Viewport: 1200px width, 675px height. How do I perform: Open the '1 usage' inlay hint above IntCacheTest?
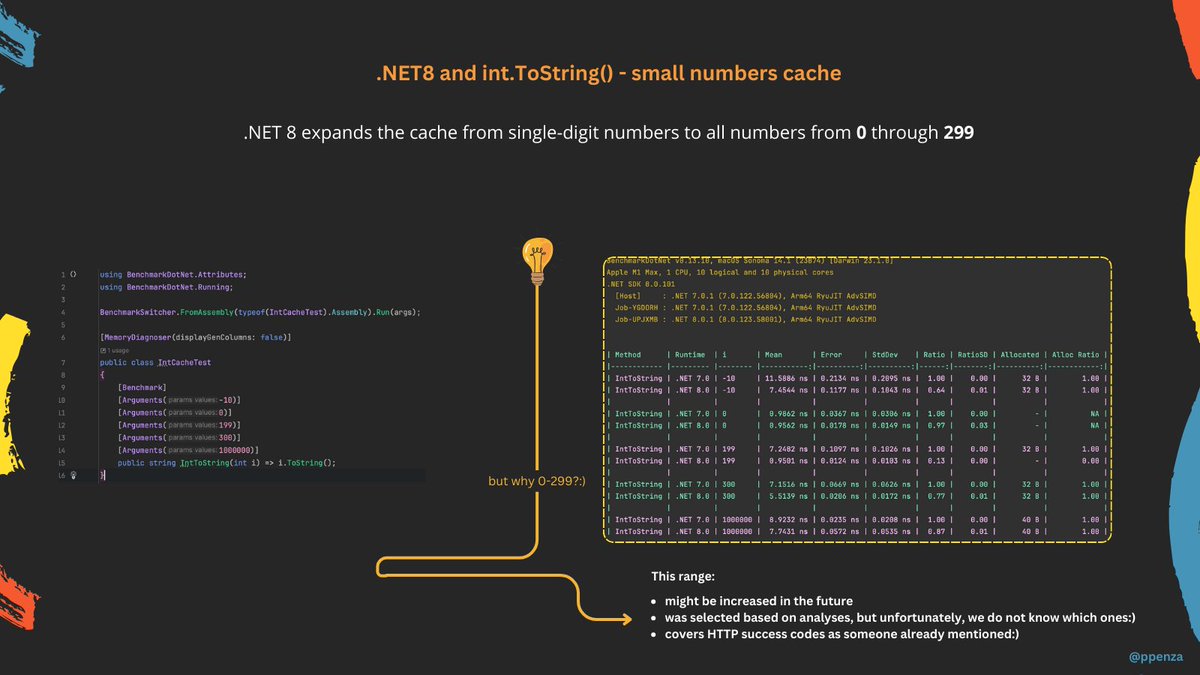click(115, 349)
